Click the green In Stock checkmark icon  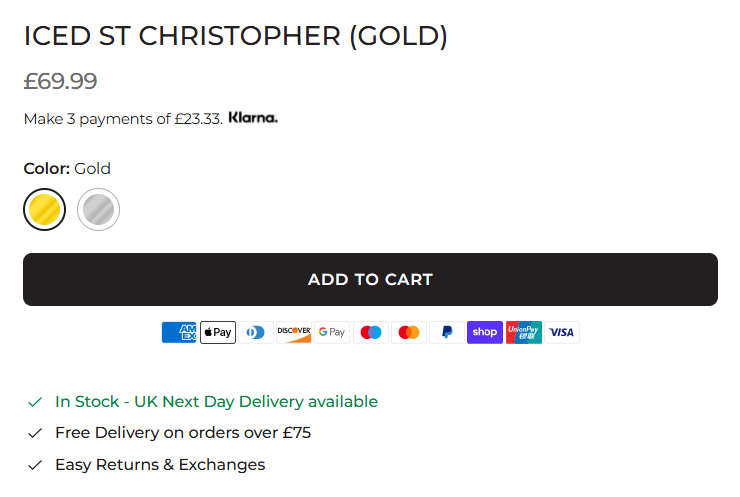pos(35,402)
